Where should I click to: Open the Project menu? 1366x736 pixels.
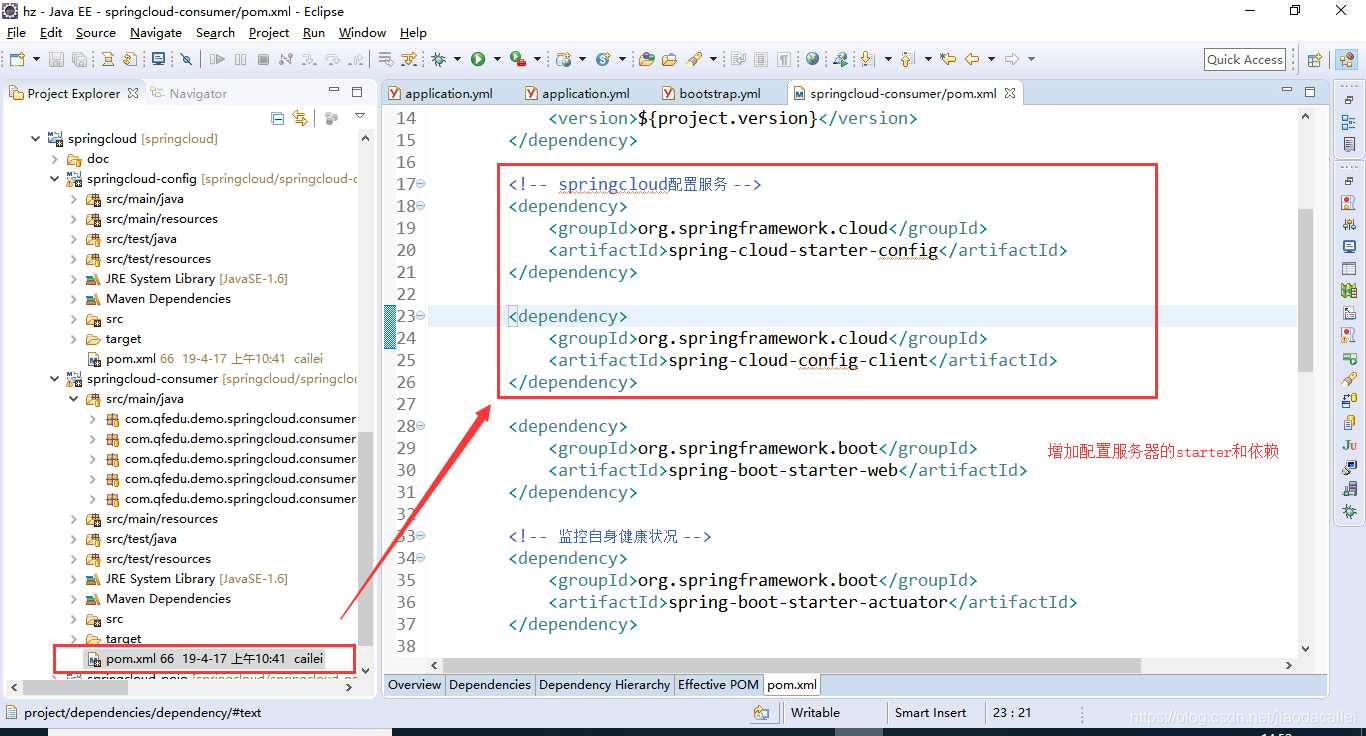[x=269, y=33]
